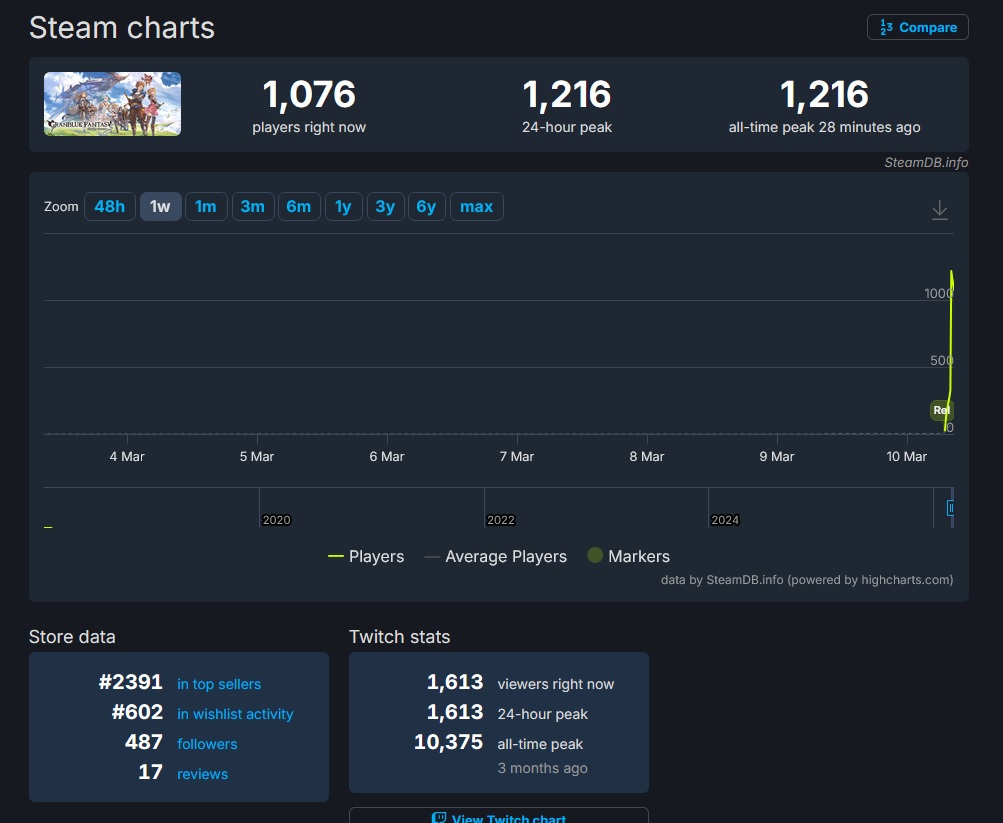Click the View Twitch chart button

pyautogui.click(x=498, y=815)
